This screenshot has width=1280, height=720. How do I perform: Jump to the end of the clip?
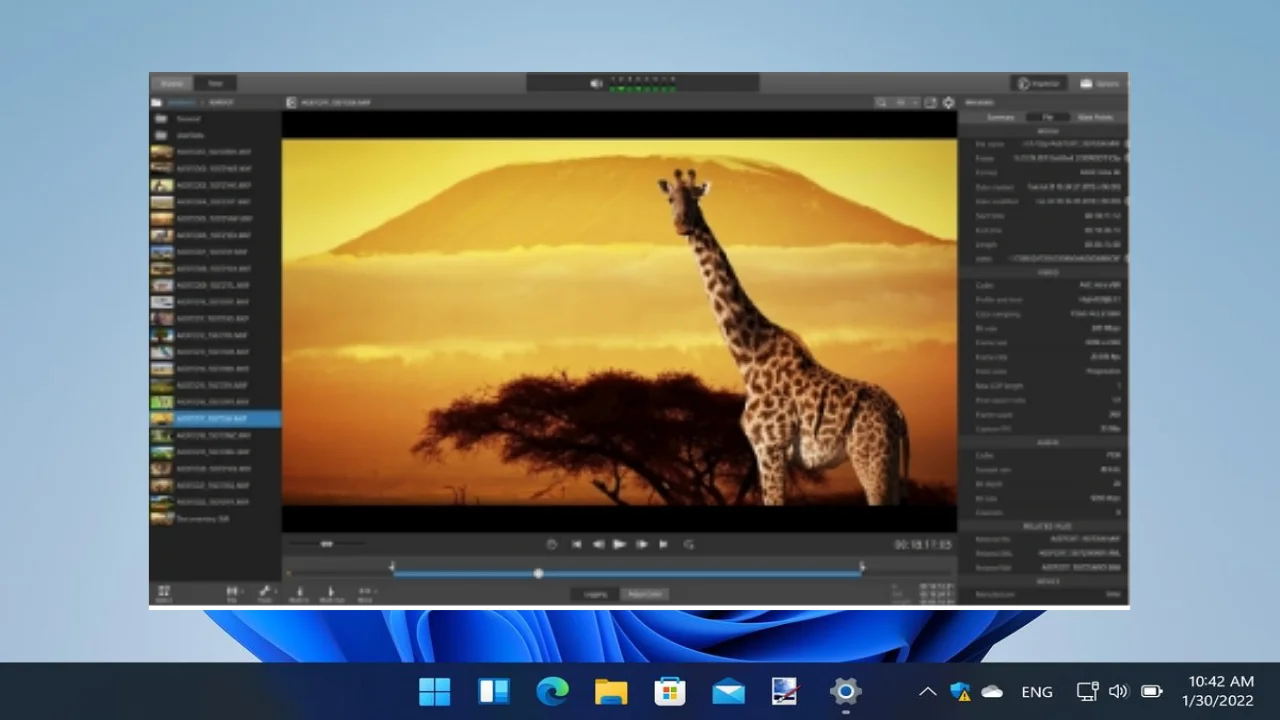[x=663, y=544]
